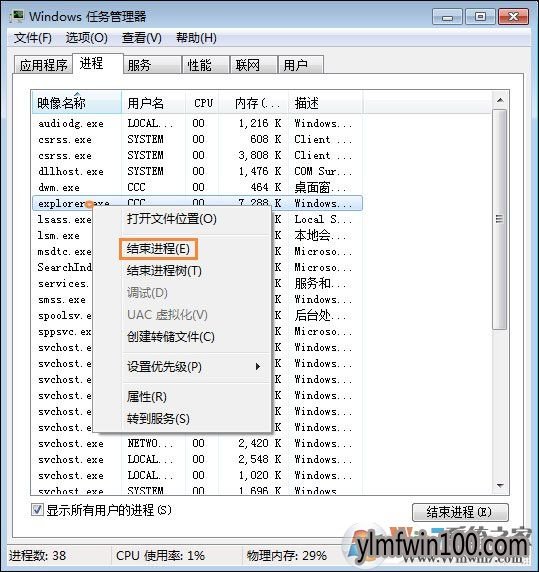Click the 结束进程(E) button at the bottom
Viewport: 539px width, 572px height.
460,512
